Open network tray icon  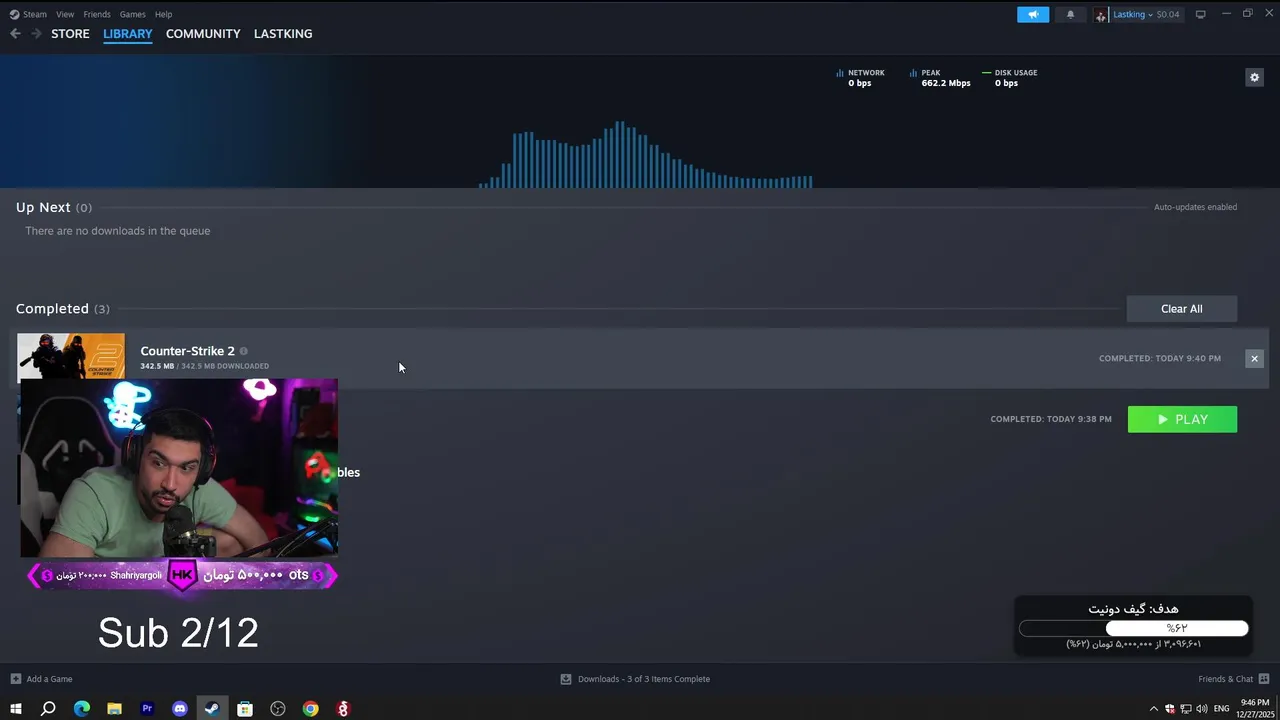tap(1186, 709)
